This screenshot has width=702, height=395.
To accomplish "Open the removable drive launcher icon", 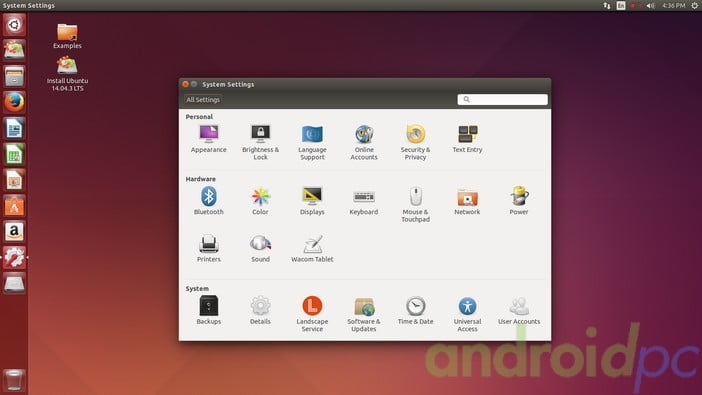I will (x=14, y=283).
